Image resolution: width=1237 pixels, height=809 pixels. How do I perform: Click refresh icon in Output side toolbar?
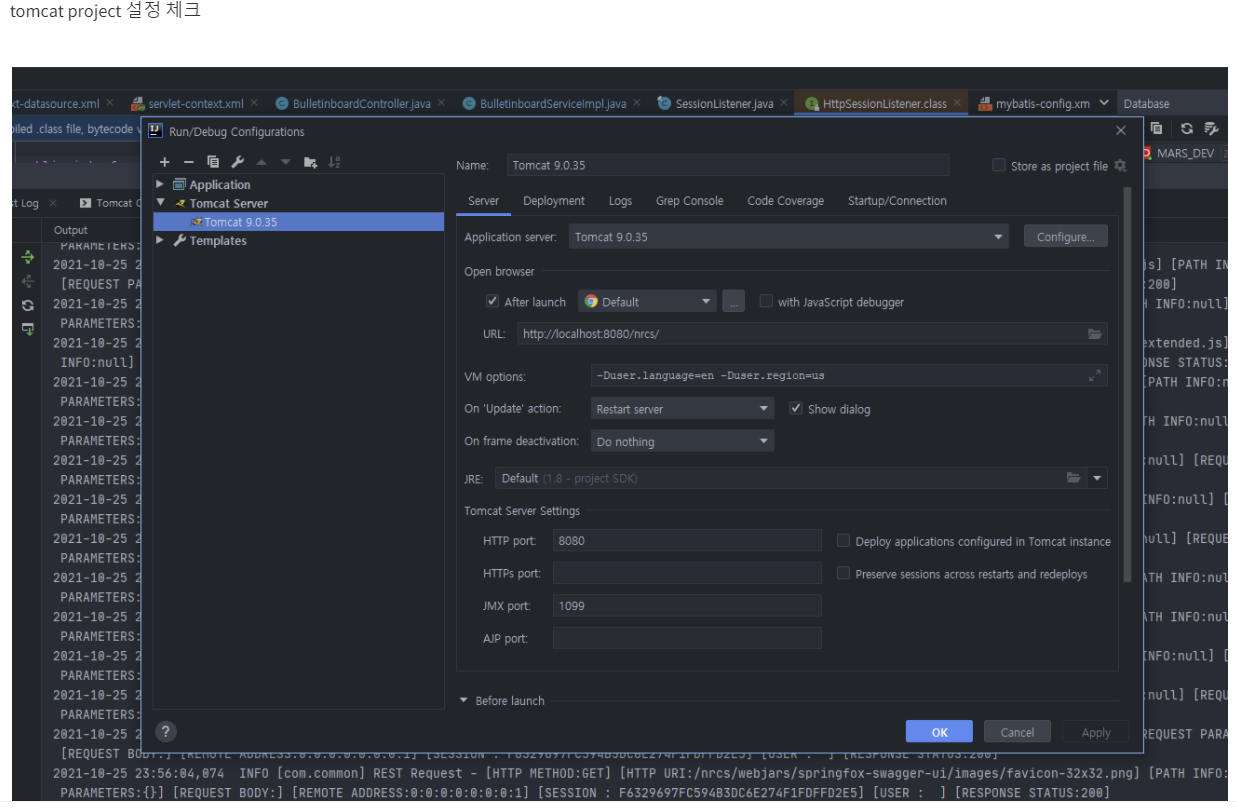(28, 305)
